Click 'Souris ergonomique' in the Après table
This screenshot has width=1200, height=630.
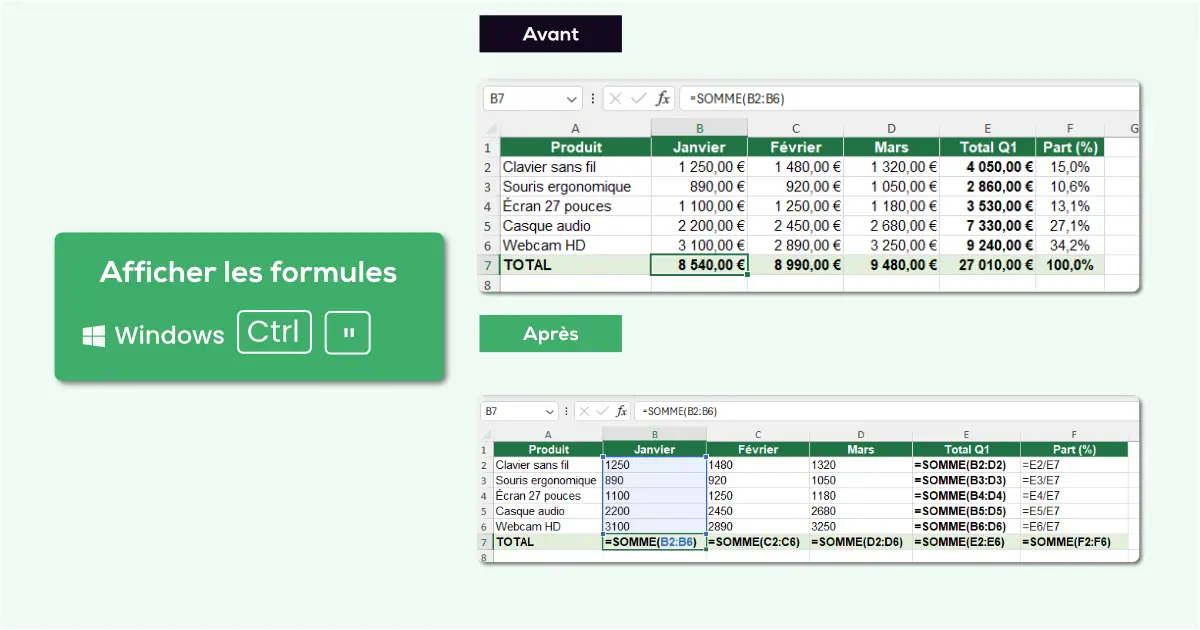click(x=546, y=480)
